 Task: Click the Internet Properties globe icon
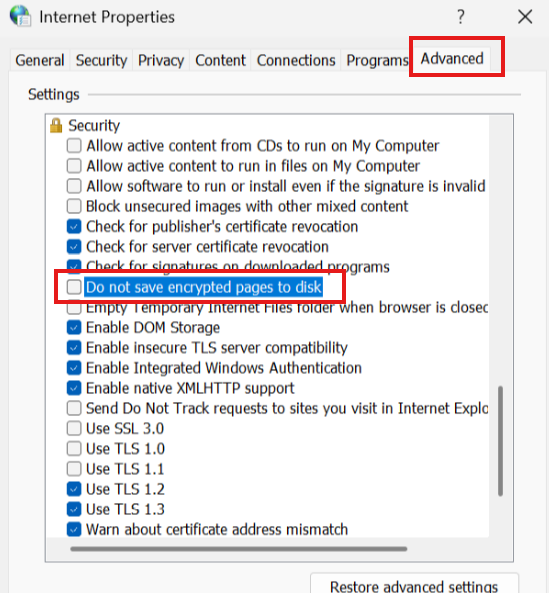(x=20, y=16)
